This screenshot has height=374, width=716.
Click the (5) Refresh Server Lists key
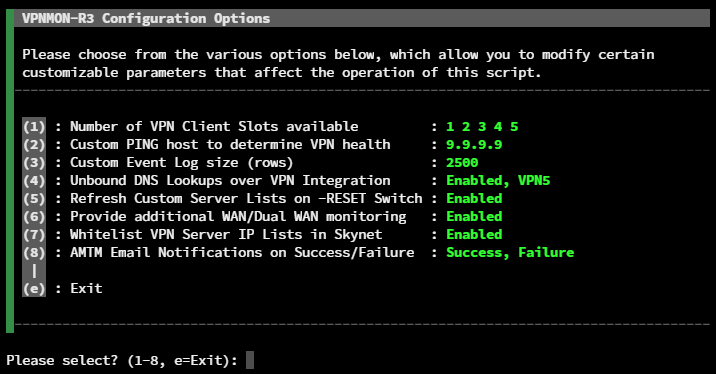tap(34, 199)
